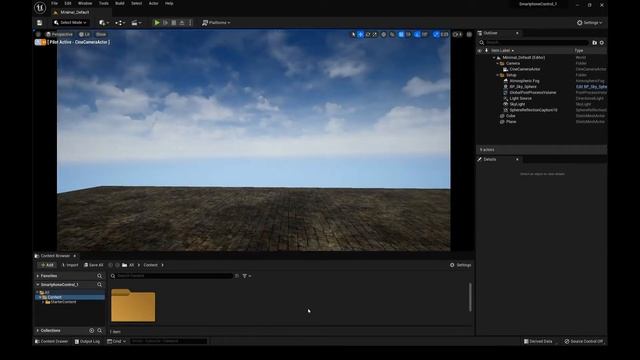This screenshot has width=640, height=360.
Task: Open the Blueprints toolbar dropdown
Action: pos(120,23)
